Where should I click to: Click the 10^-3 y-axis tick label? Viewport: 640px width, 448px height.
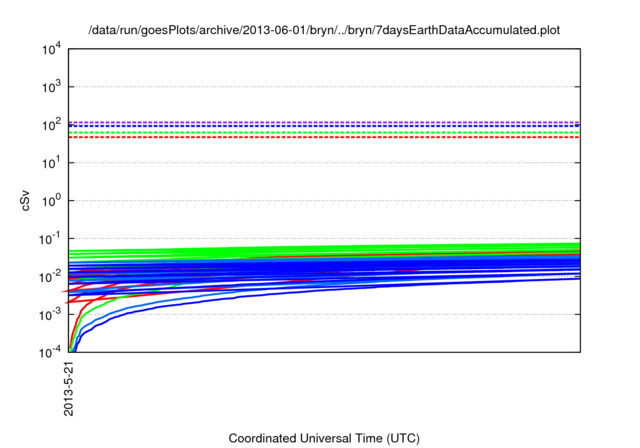(50, 315)
